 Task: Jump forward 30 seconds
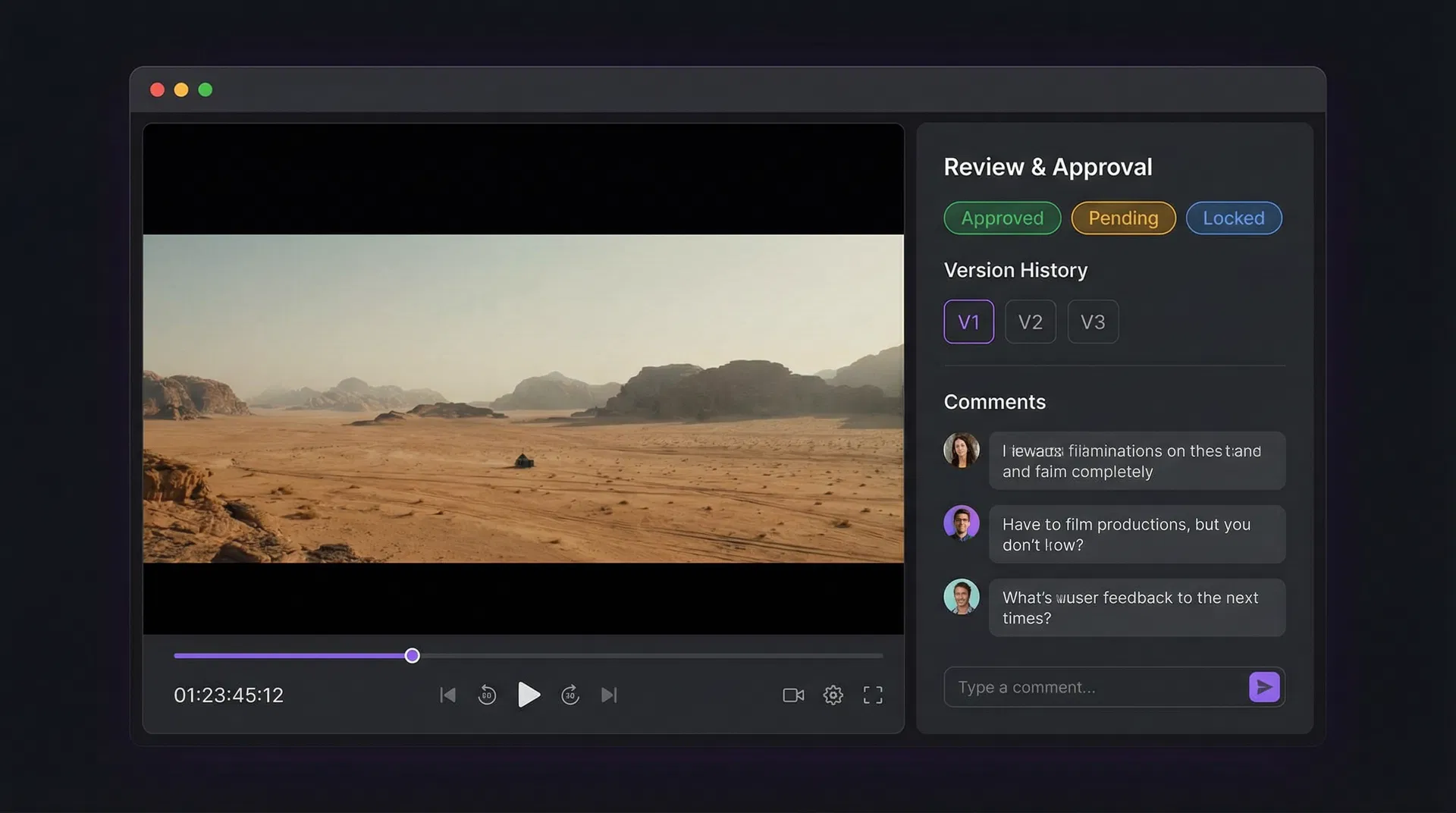[x=570, y=695]
